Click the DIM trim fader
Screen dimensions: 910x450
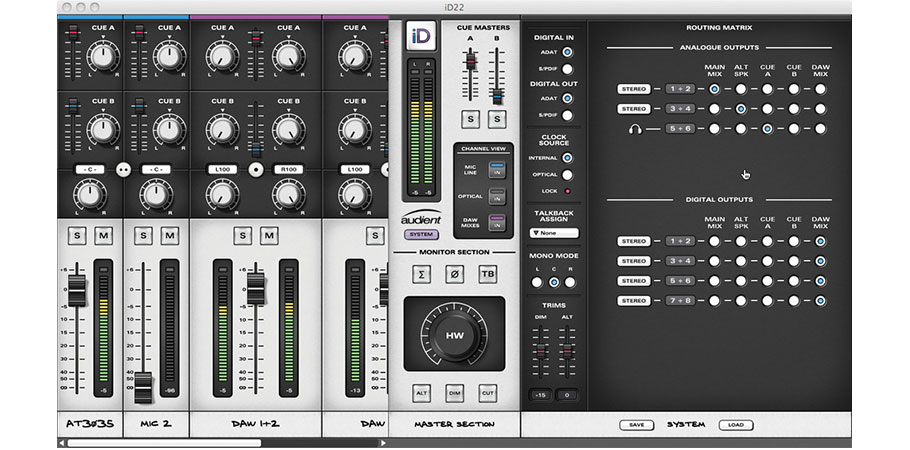pyautogui.click(x=540, y=352)
